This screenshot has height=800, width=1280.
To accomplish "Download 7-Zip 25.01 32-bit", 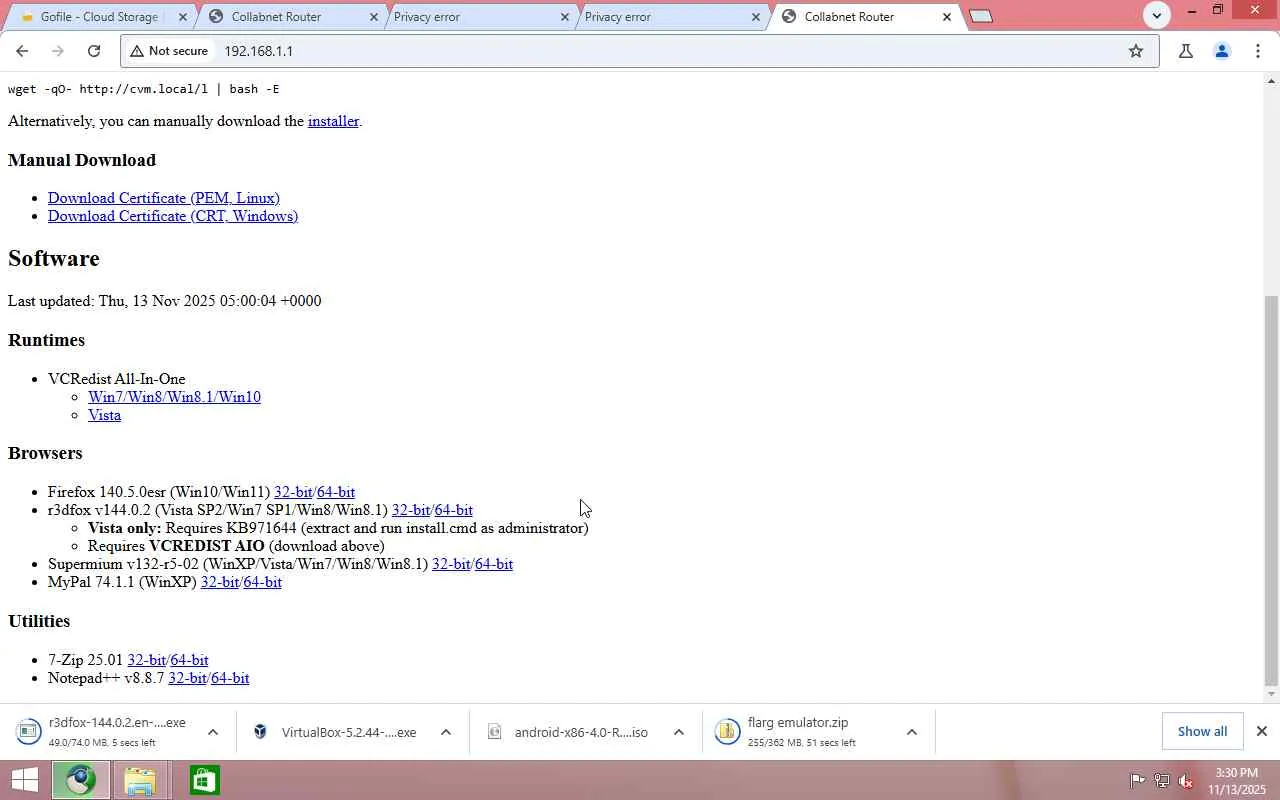I will coord(146,660).
